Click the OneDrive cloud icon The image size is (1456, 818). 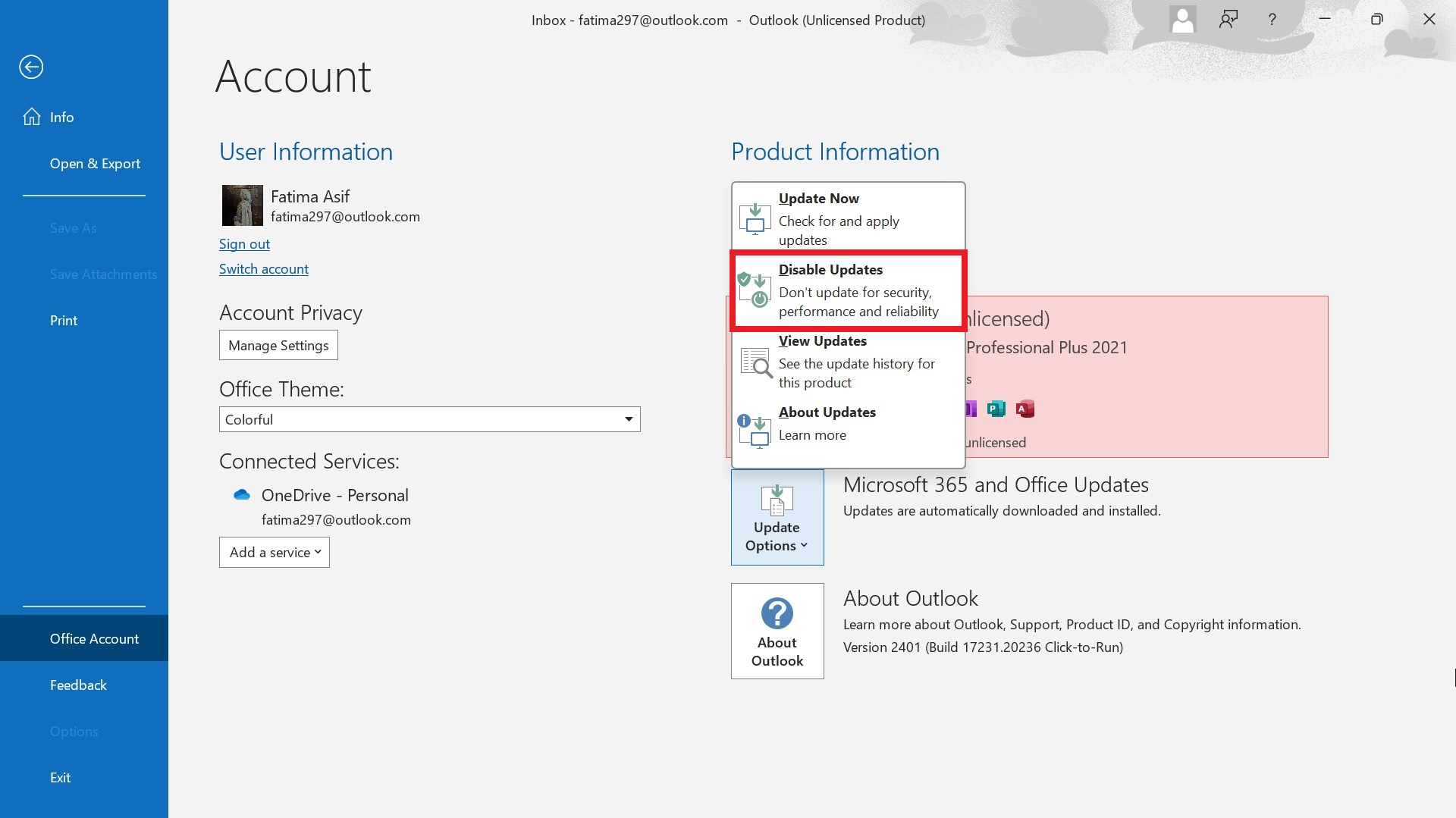[x=242, y=495]
